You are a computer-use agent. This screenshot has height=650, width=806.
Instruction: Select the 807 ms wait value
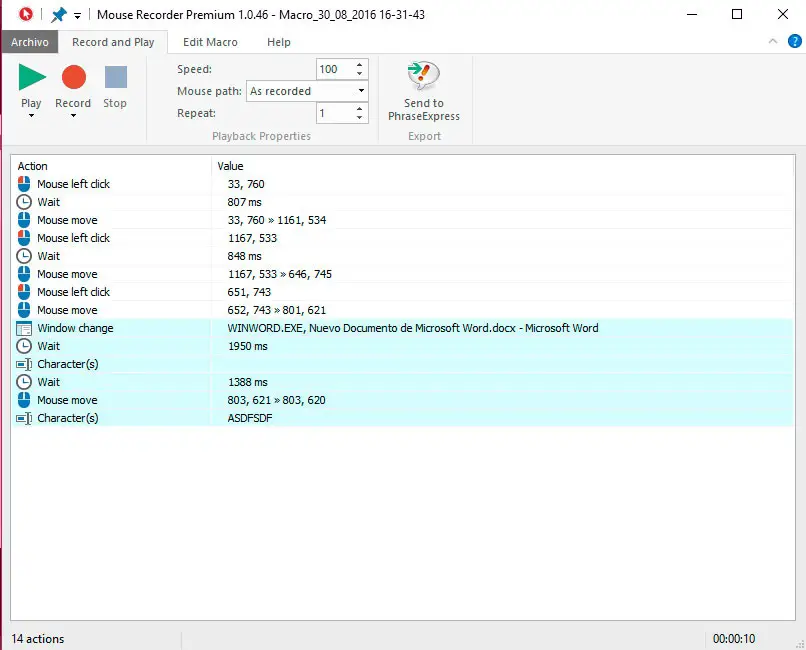pos(244,202)
